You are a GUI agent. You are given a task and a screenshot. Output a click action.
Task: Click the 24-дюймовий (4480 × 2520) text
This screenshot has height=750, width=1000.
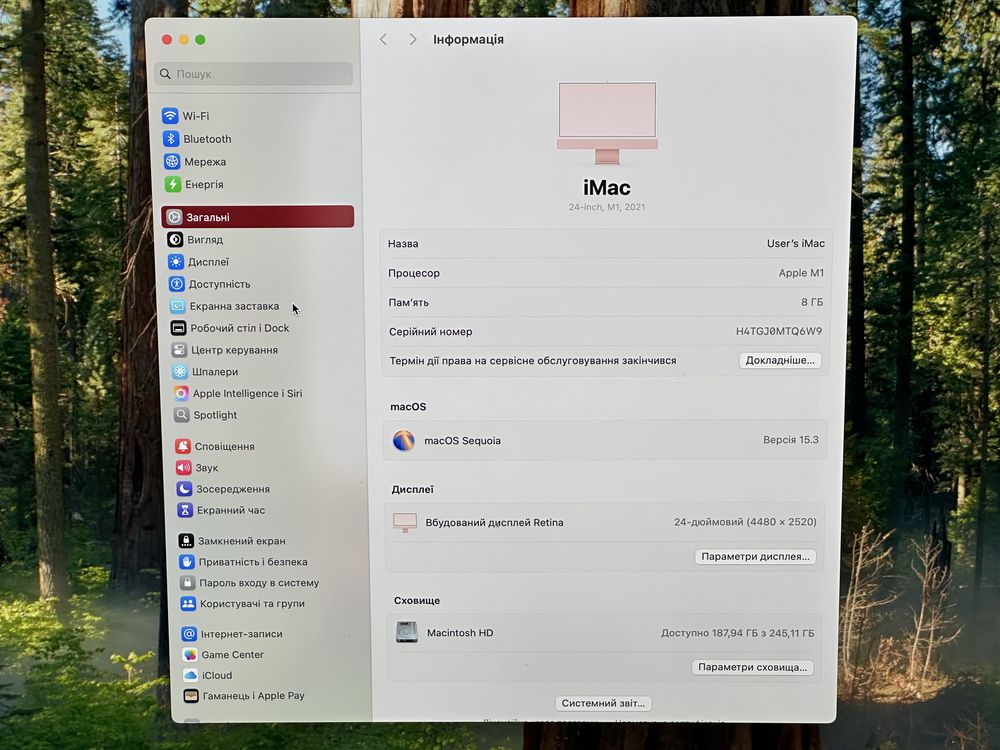(x=745, y=522)
